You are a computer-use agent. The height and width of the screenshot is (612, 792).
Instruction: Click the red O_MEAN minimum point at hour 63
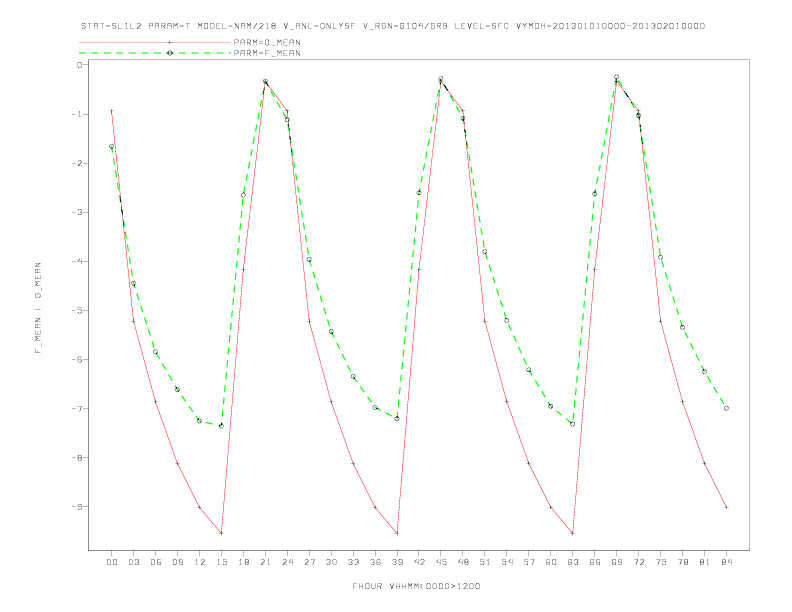(573, 533)
